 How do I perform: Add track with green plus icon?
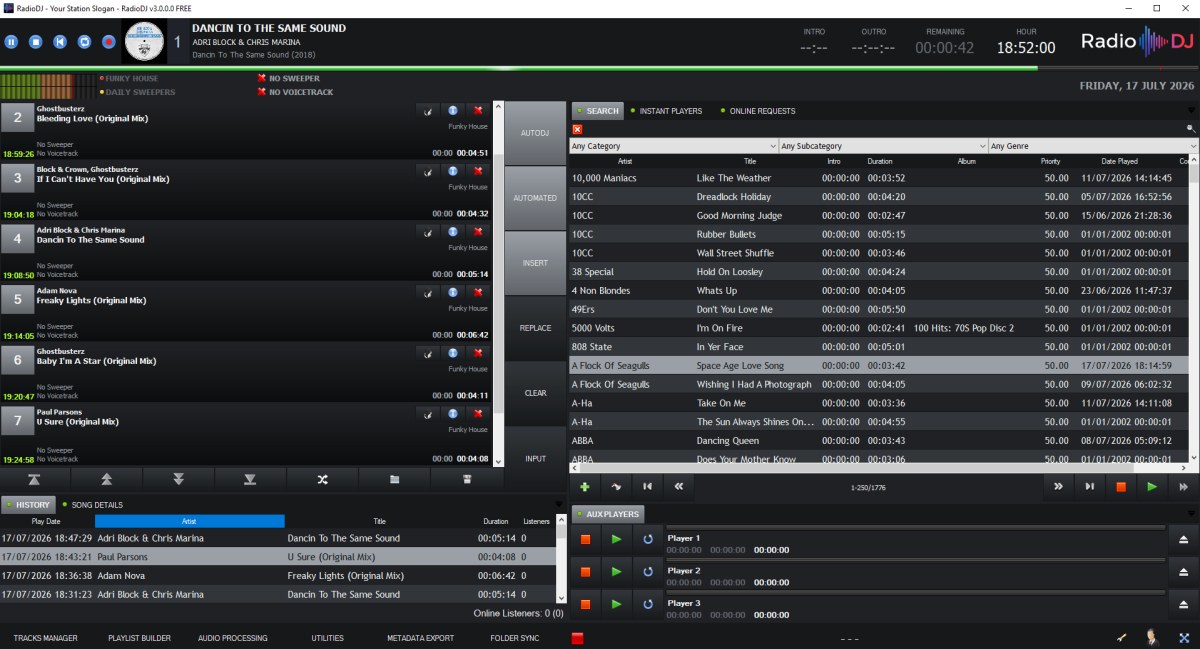point(585,486)
